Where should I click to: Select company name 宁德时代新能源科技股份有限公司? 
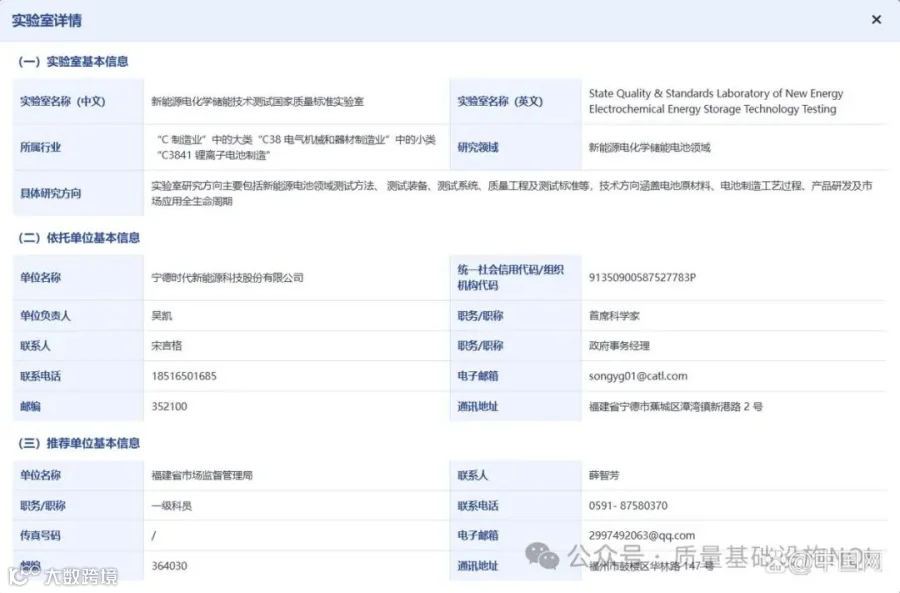pos(227,278)
